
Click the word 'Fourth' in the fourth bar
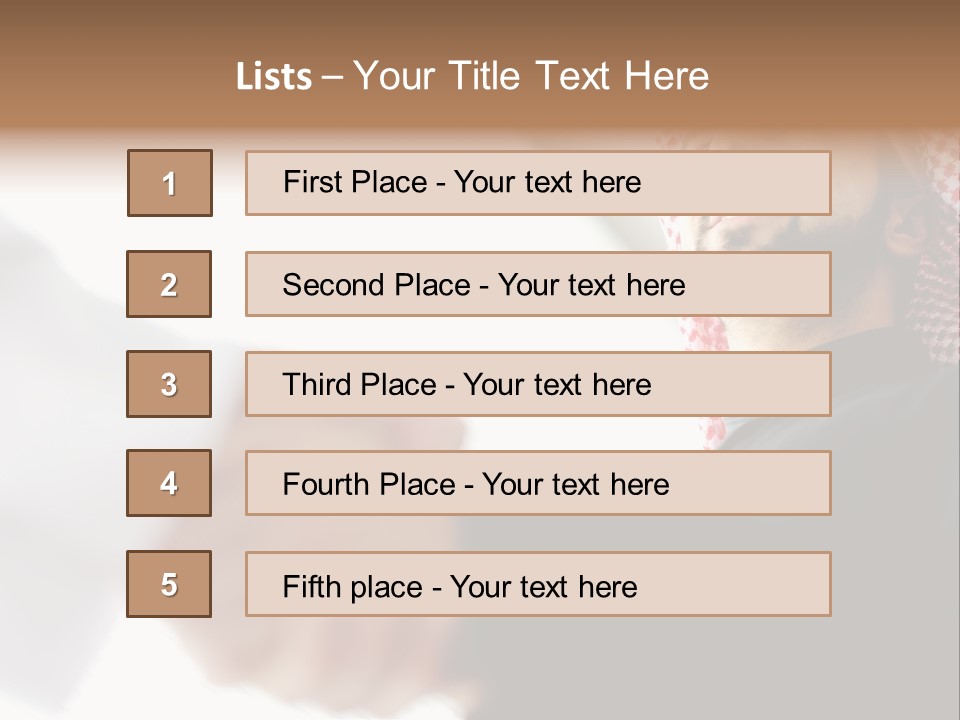317,485
